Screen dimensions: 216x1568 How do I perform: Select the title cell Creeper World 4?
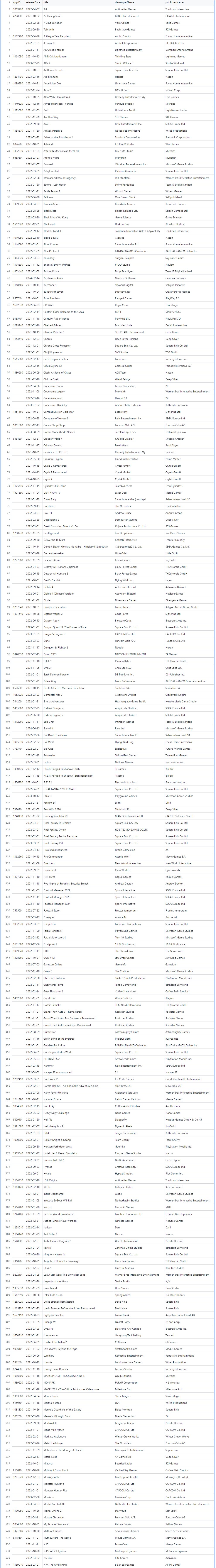click(x=78, y=439)
